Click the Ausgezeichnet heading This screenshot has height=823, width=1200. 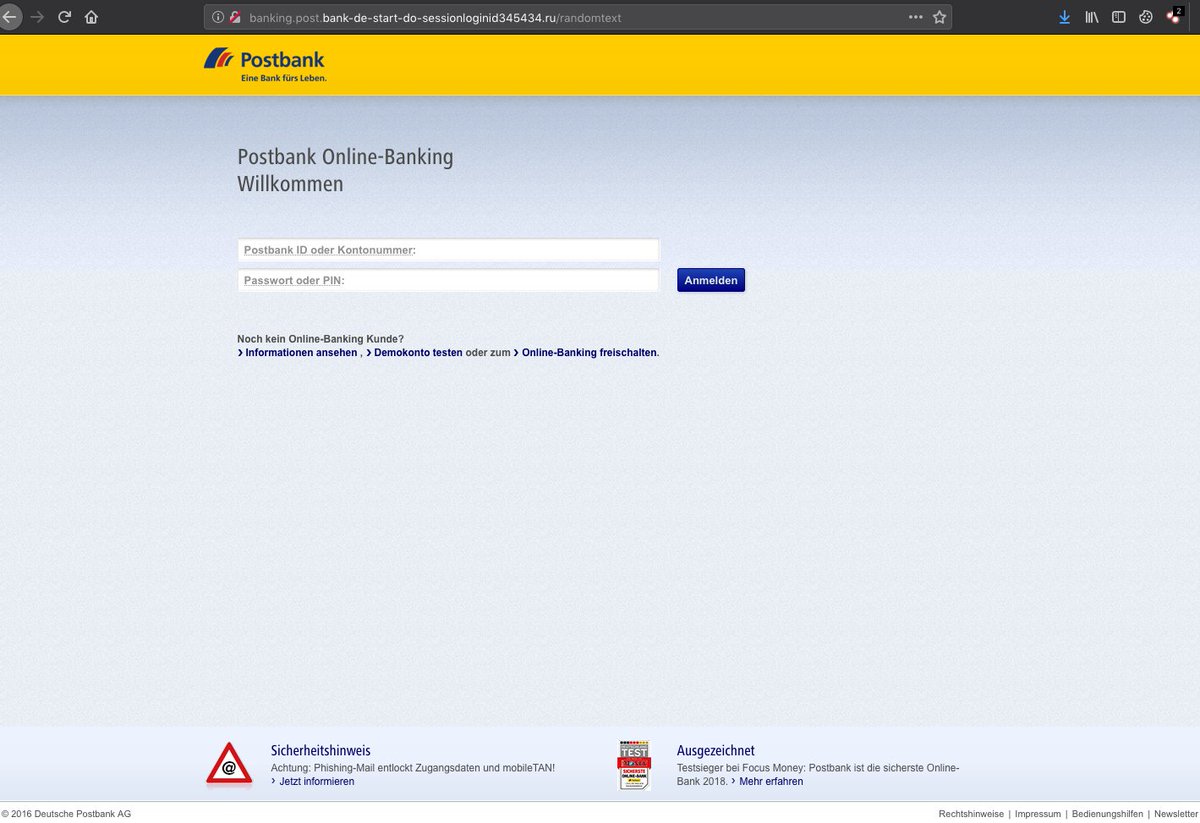click(x=716, y=750)
